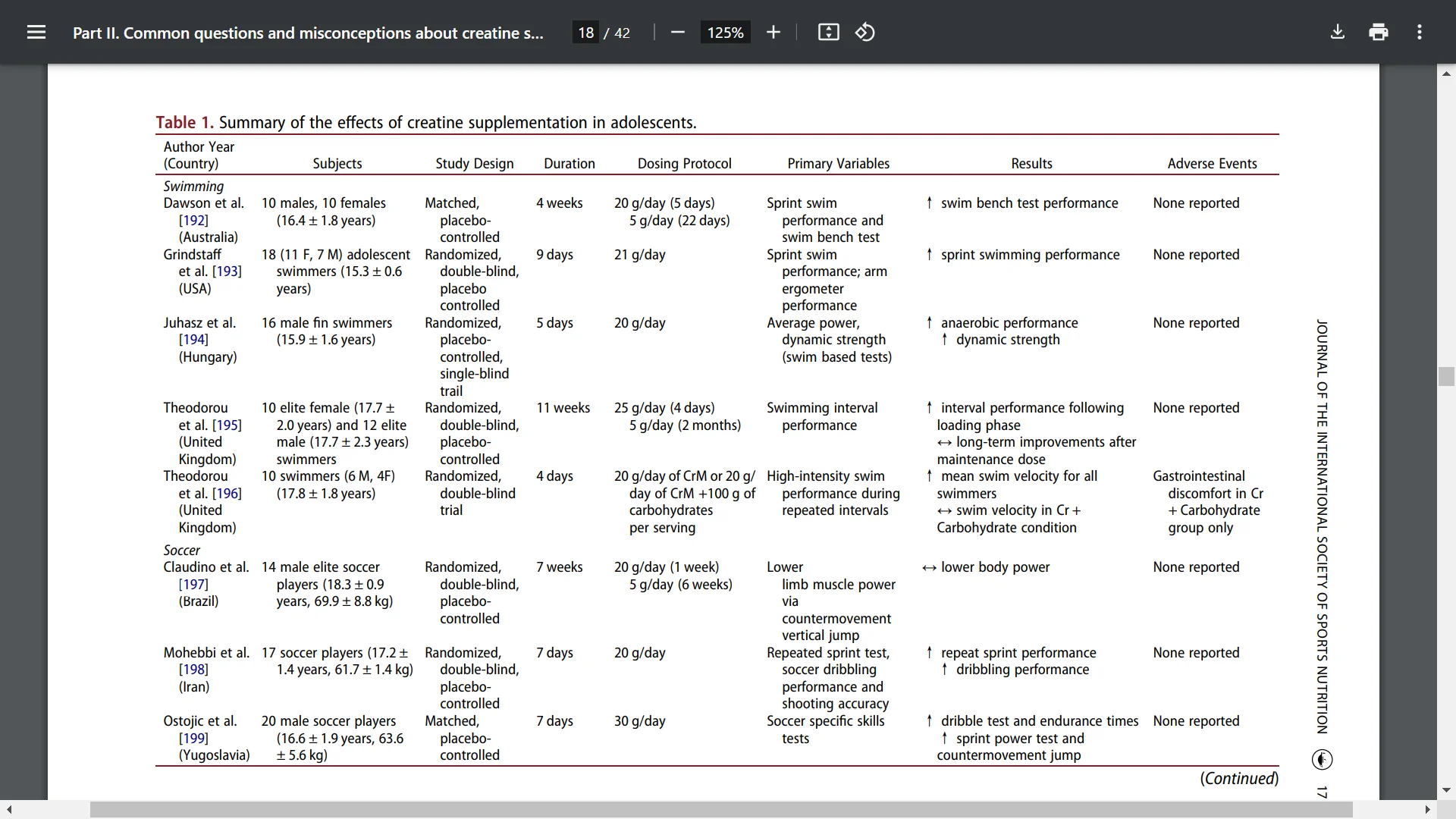Click the 'Primary Variables' column header
This screenshot has height=819, width=1456.
839,164
